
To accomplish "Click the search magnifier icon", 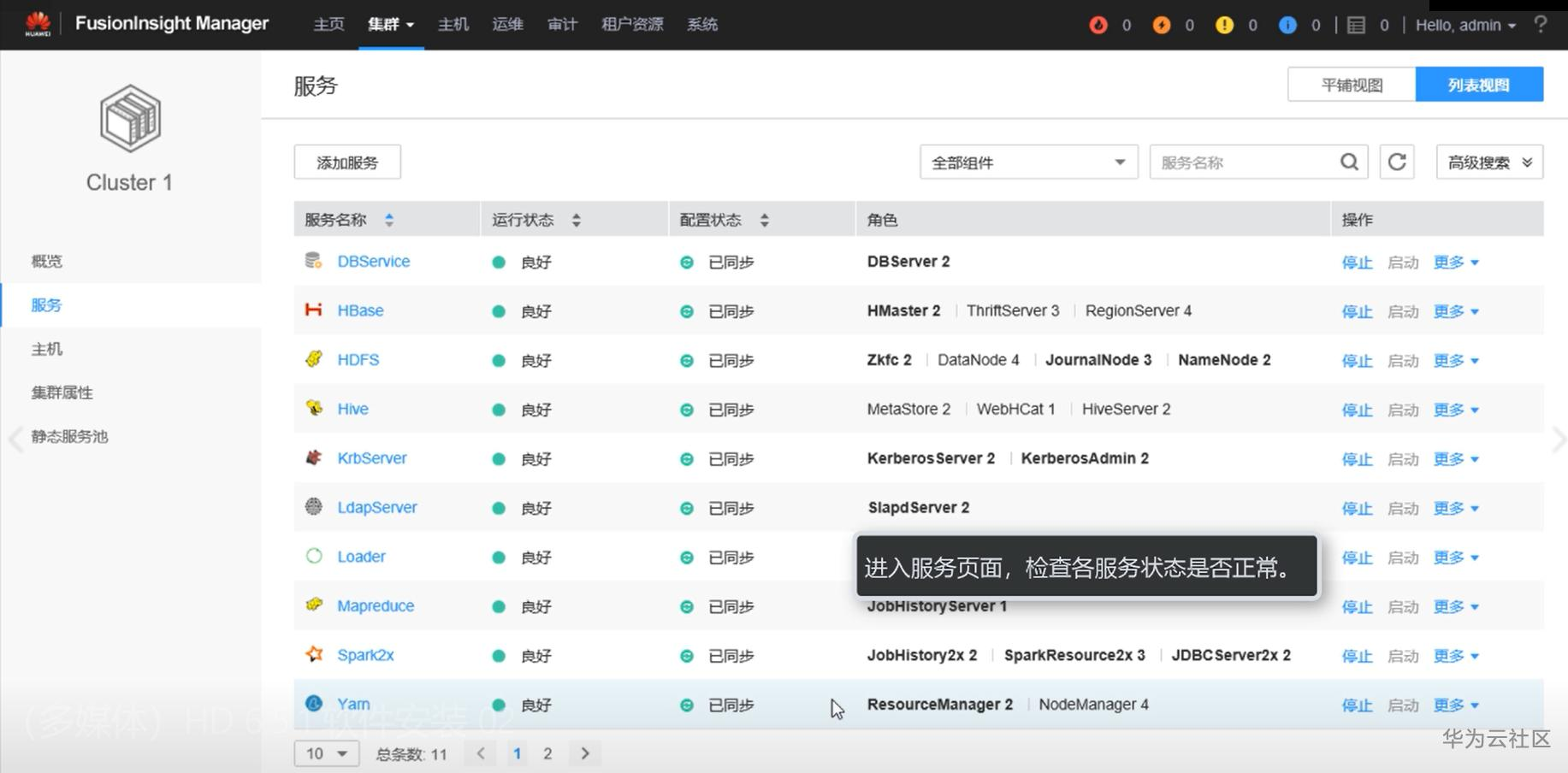I will [x=1349, y=162].
